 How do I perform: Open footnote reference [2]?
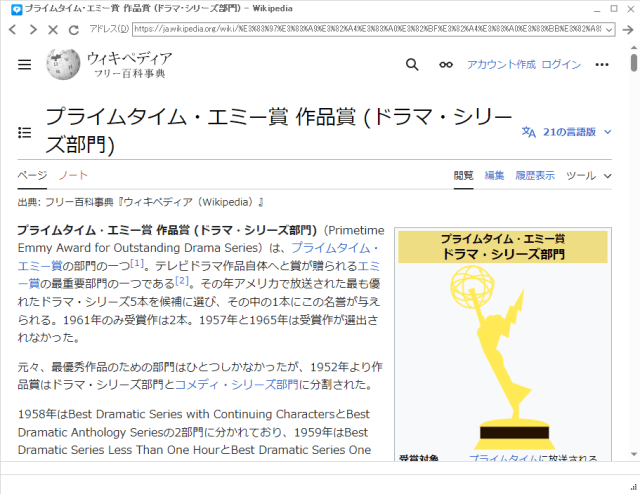pyautogui.click(x=182, y=281)
